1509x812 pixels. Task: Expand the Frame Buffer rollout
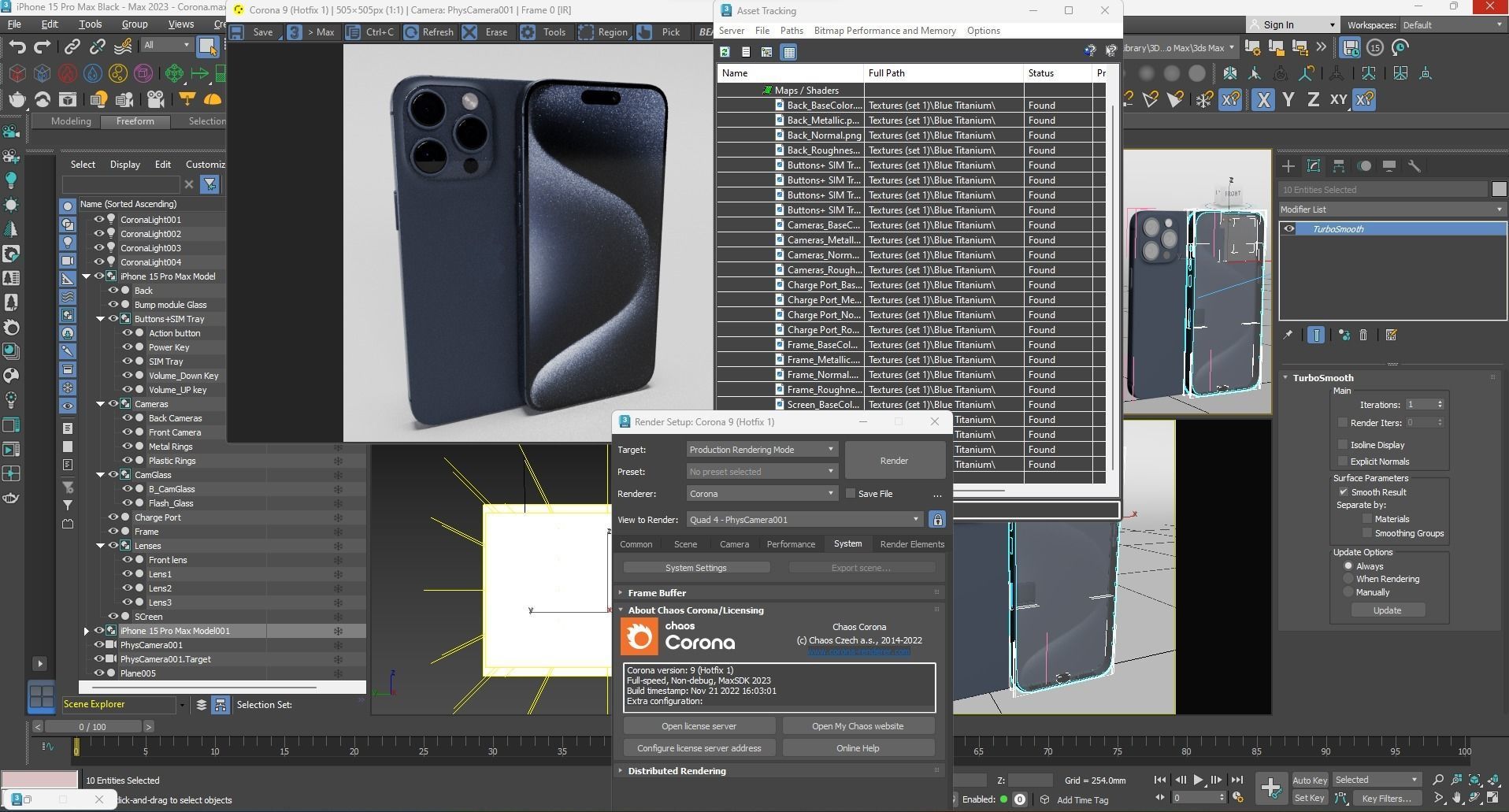pos(656,593)
